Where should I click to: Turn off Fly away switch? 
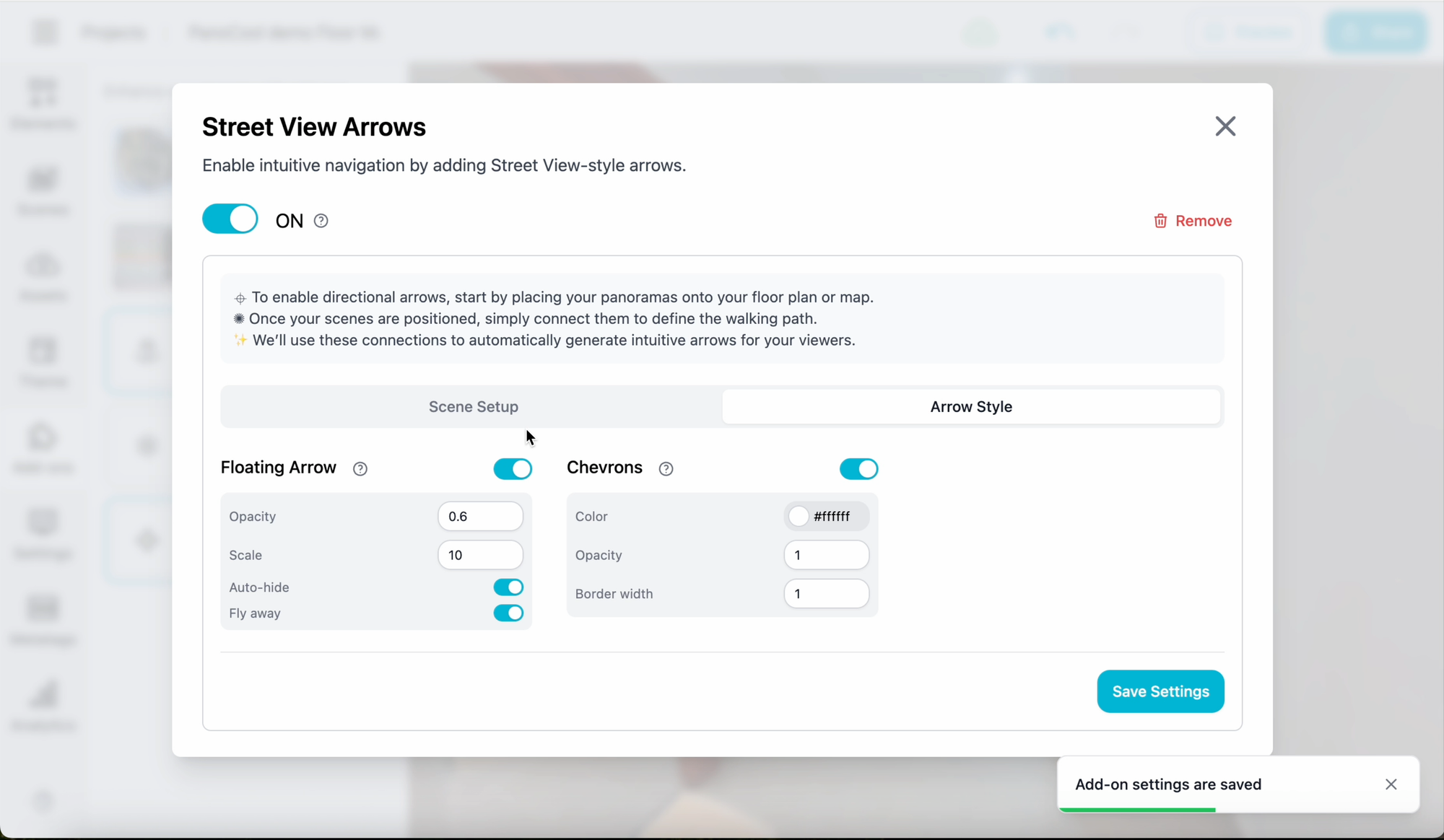click(508, 613)
